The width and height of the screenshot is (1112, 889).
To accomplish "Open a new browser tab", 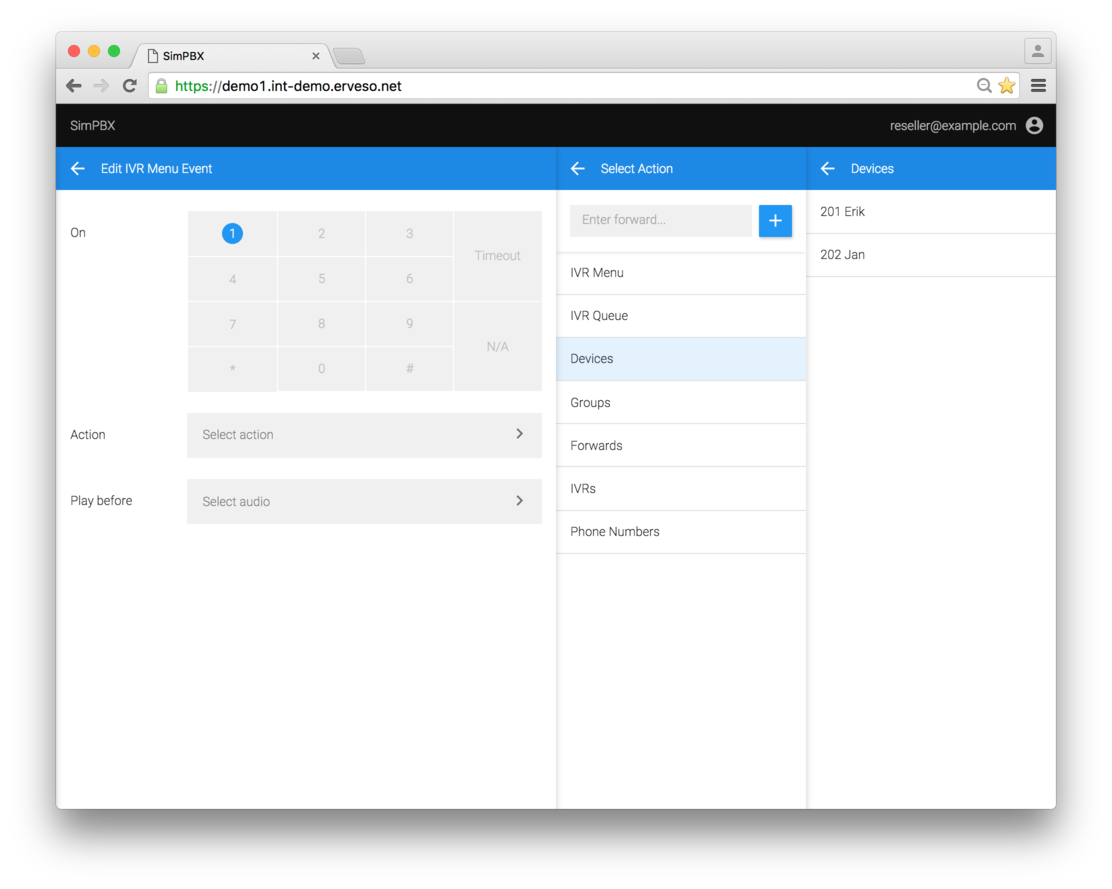I will 348,56.
